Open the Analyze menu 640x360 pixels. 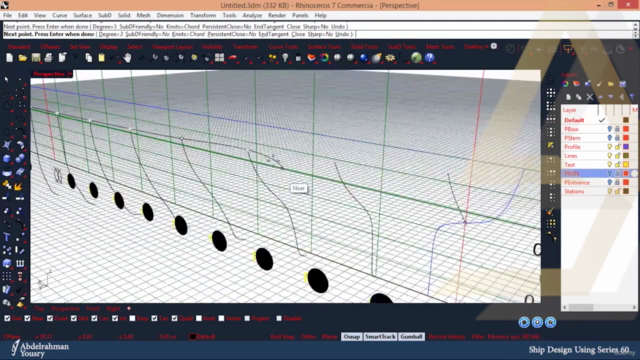[x=252, y=15]
